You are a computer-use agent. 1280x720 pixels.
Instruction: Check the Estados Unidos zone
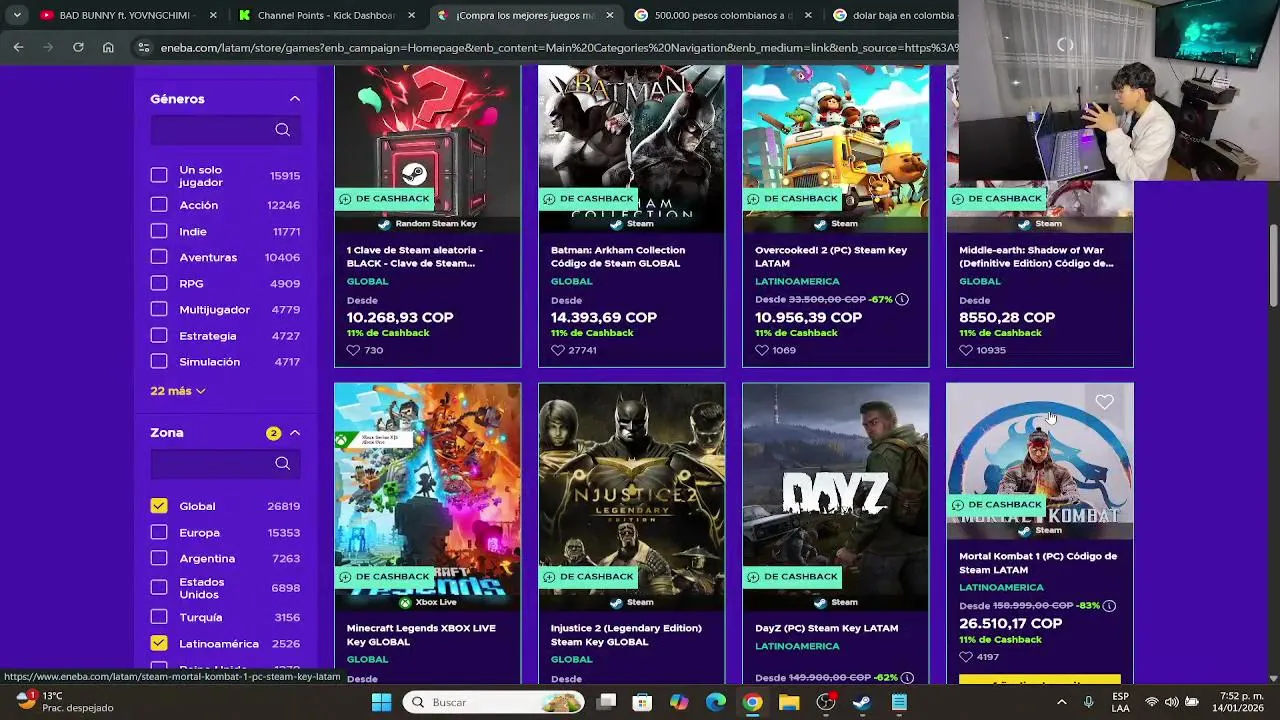(x=159, y=587)
